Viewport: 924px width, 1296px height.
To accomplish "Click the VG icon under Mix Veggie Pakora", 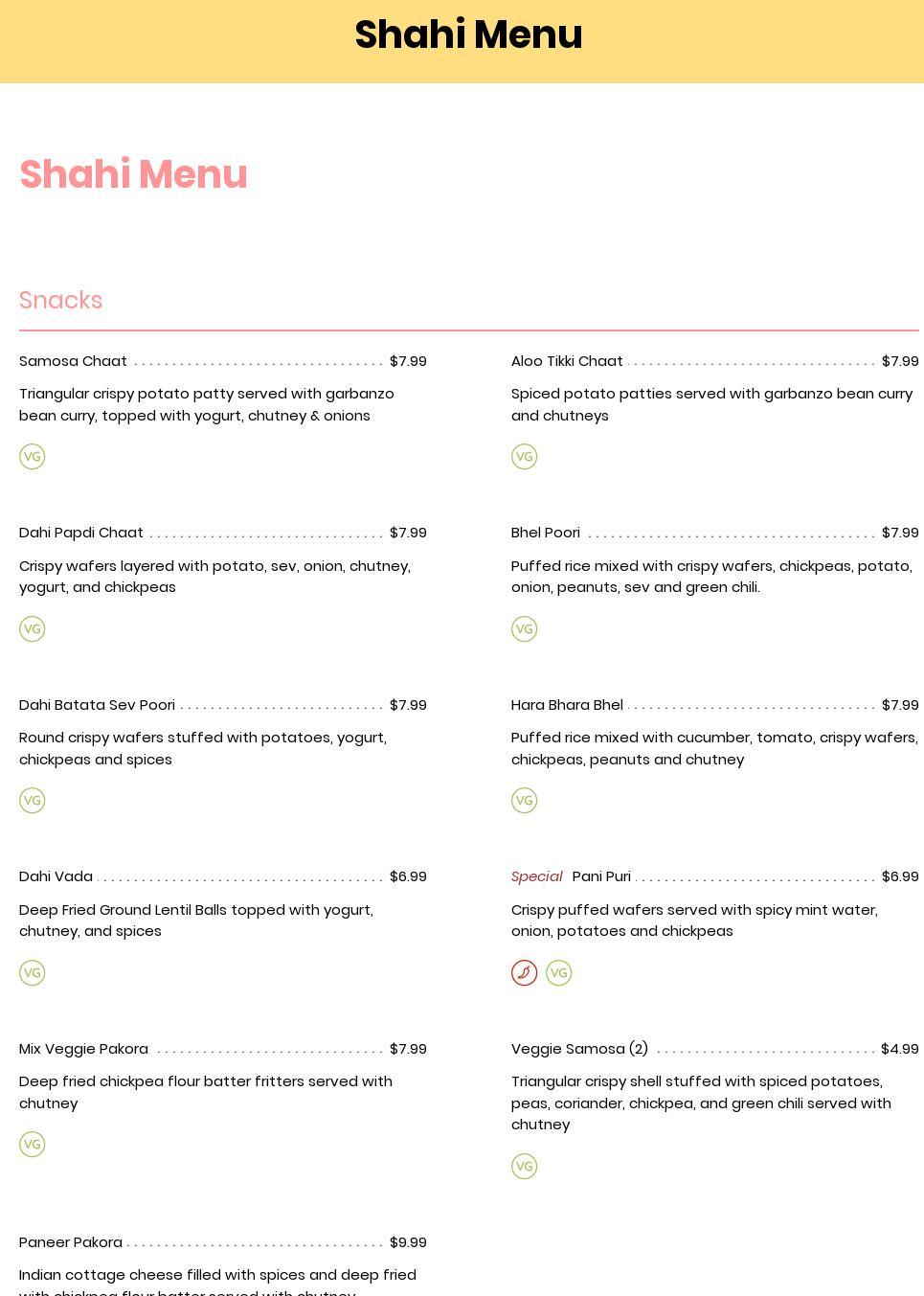I will 33,1145.
